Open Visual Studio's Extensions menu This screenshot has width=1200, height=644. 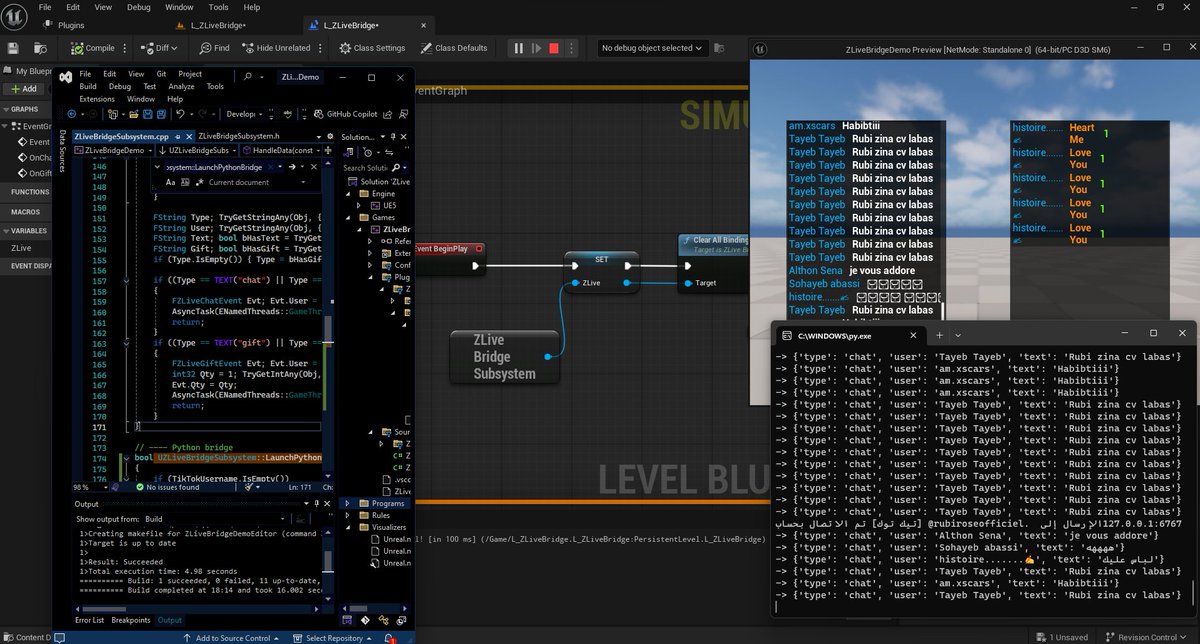pos(97,99)
